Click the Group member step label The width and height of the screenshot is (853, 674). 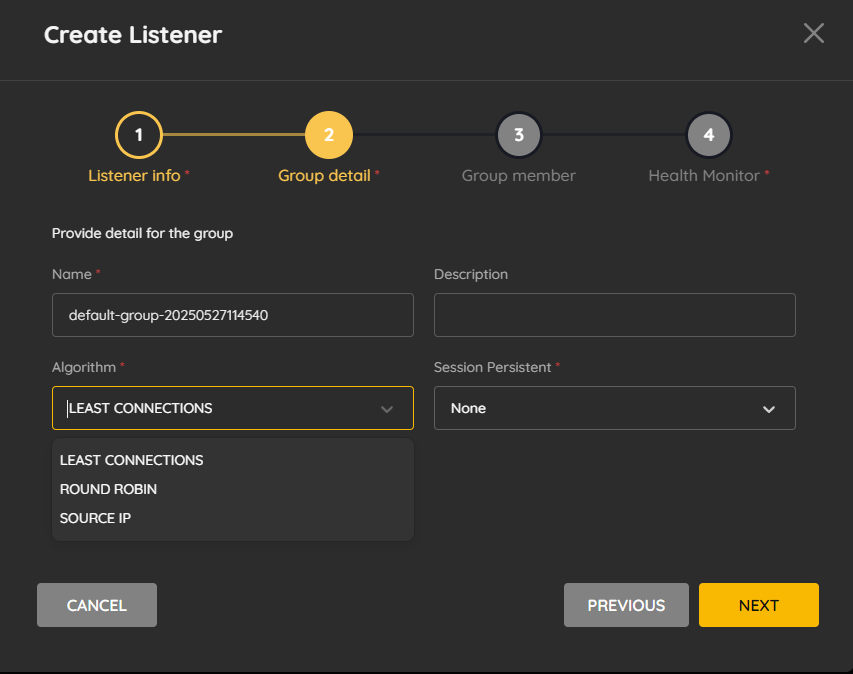pos(518,176)
